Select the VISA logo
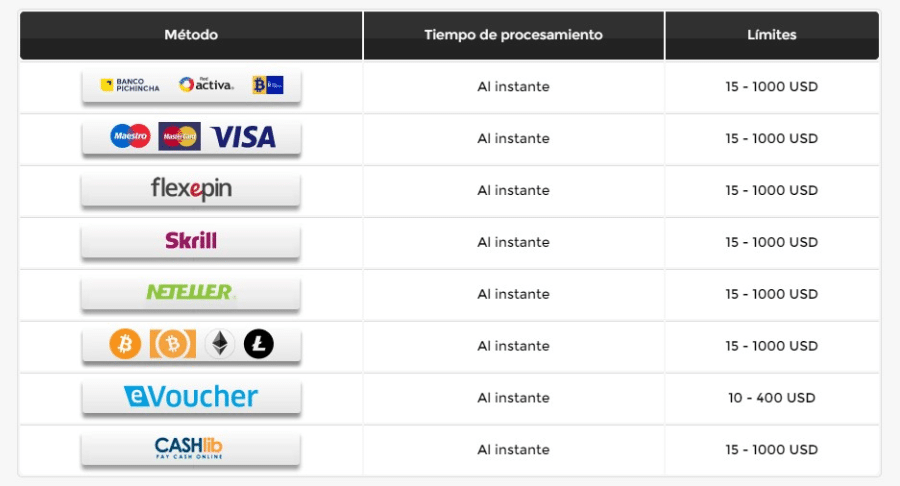The width and height of the screenshot is (900, 486). coord(243,137)
